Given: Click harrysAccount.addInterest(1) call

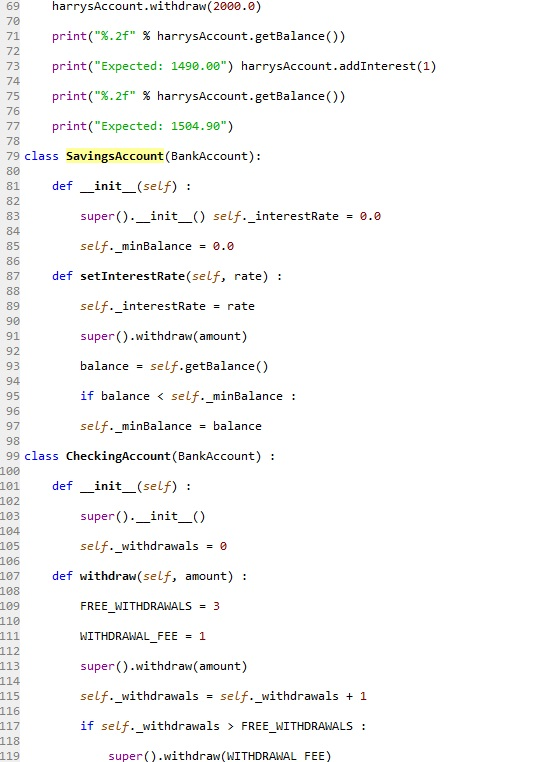Looking at the screenshot, I should tap(338, 66).
